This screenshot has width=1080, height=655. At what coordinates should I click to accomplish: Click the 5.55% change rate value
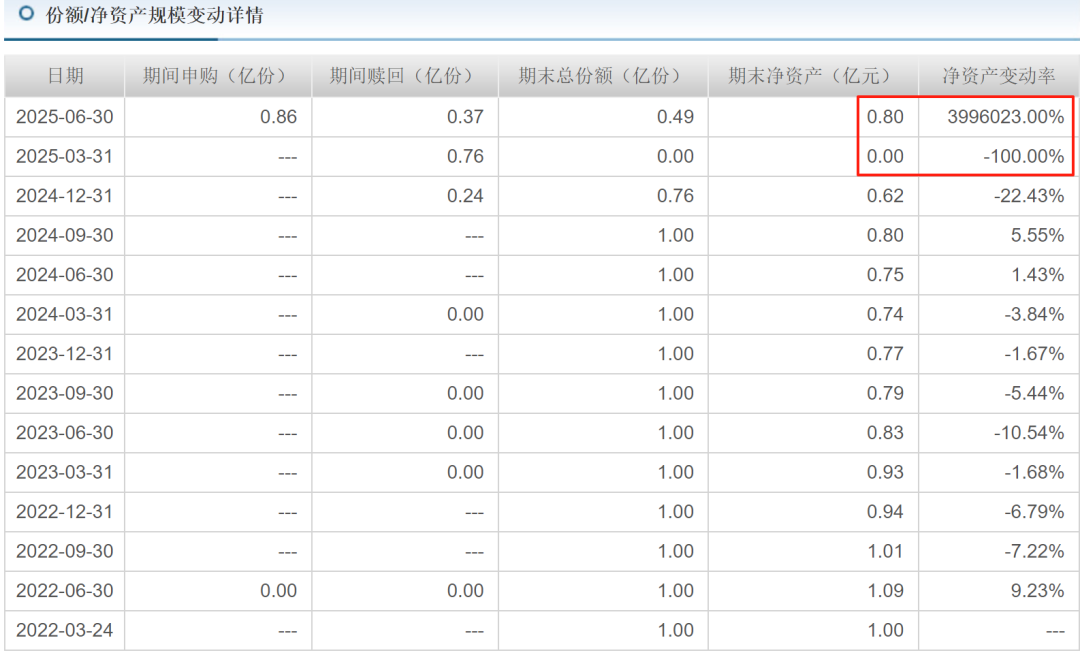point(1037,235)
